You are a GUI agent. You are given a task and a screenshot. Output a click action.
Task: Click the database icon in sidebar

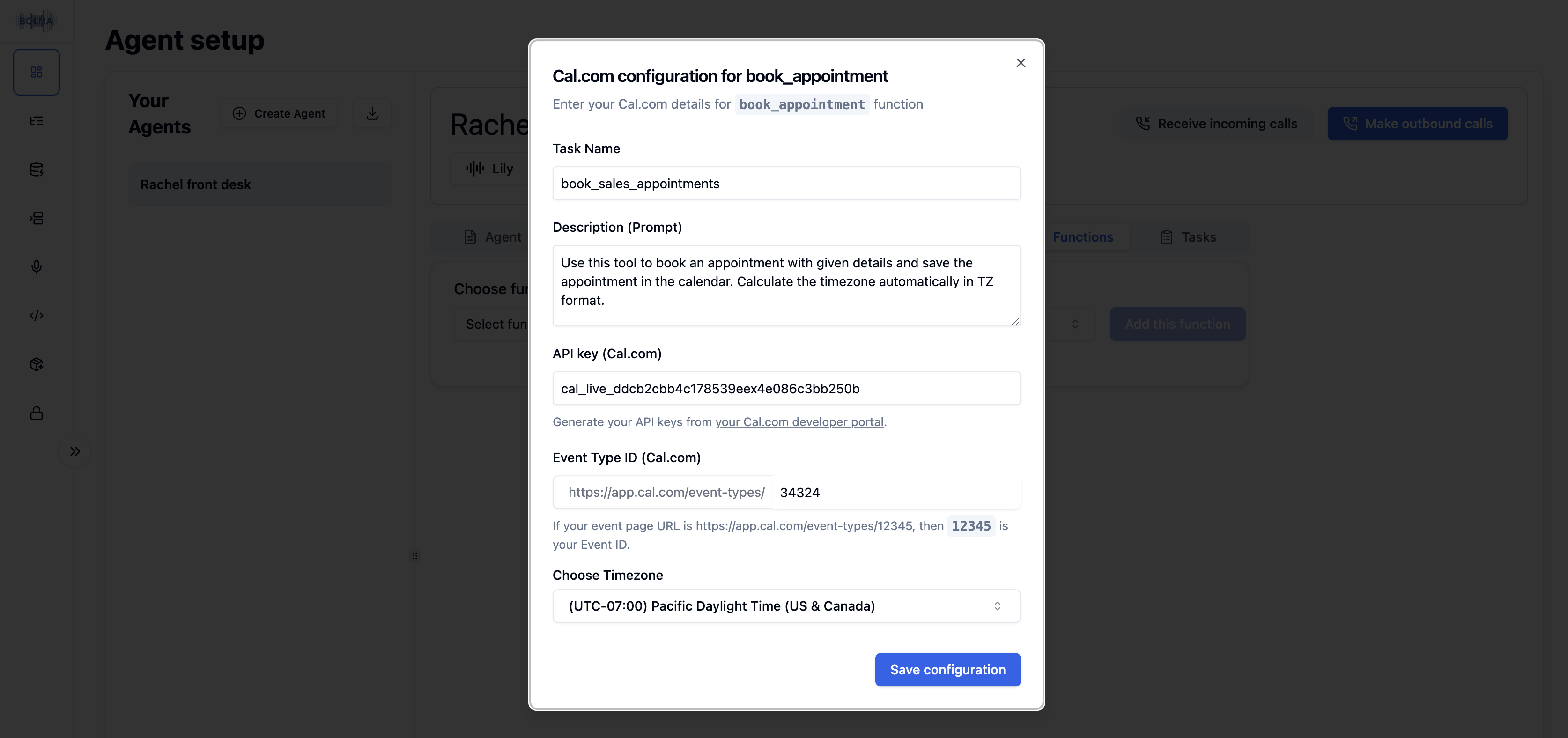click(x=37, y=170)
